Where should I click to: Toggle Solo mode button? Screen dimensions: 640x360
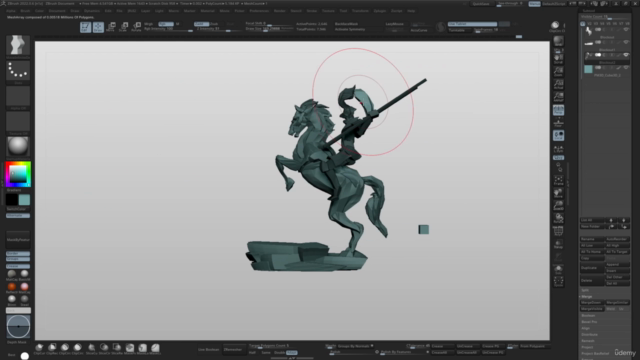tap(558, 269)
